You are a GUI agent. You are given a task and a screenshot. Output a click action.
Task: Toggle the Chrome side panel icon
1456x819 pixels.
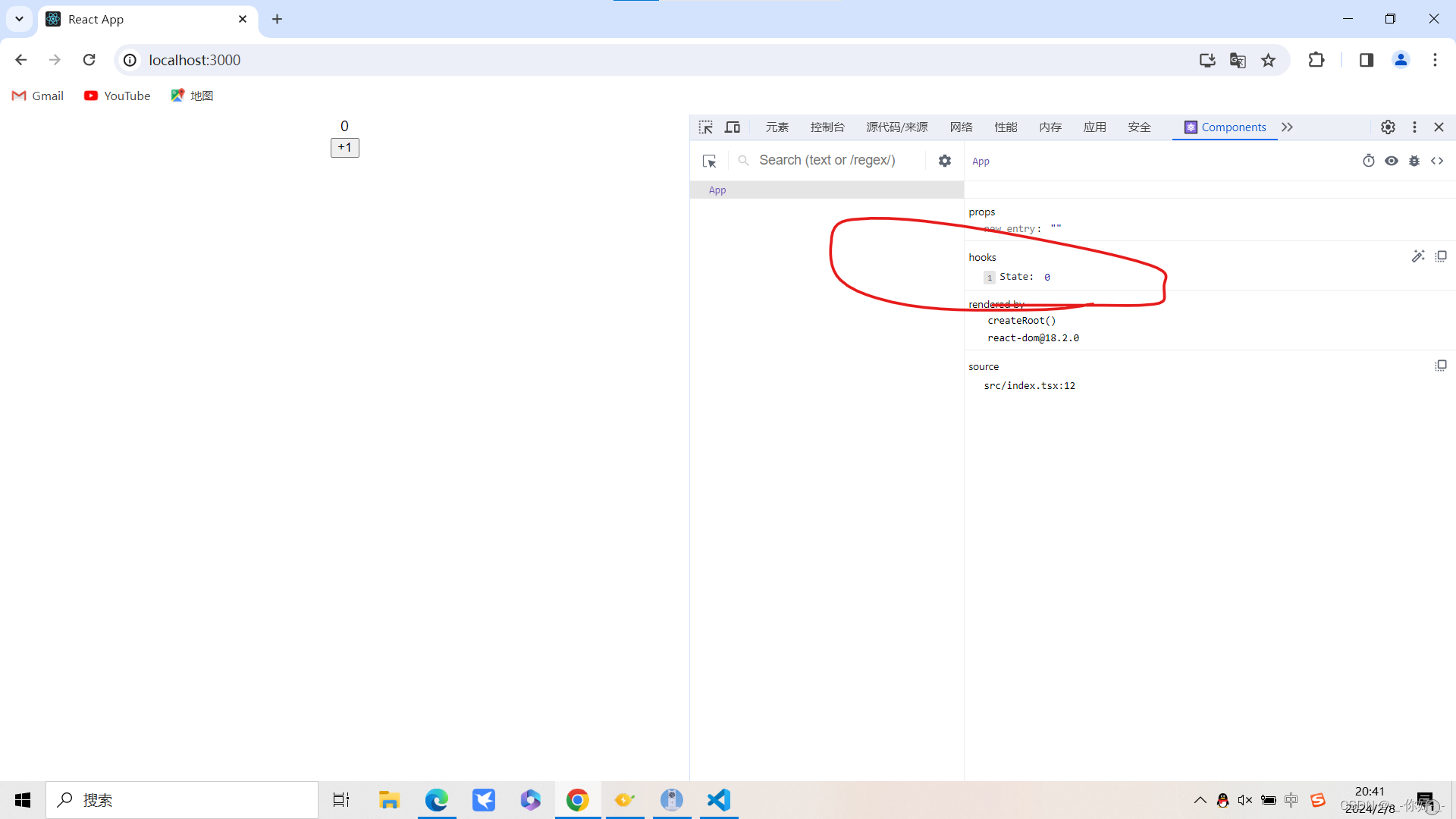1367,60
